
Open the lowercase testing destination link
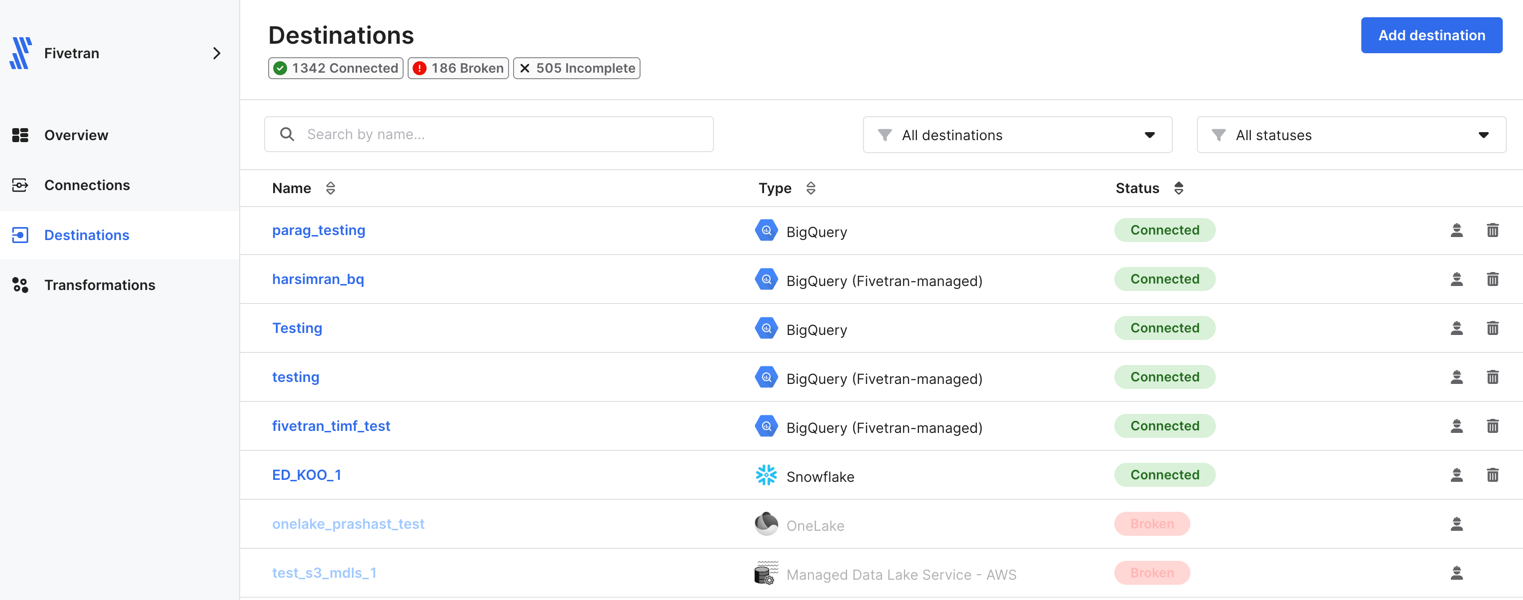[x=296, y=377]
